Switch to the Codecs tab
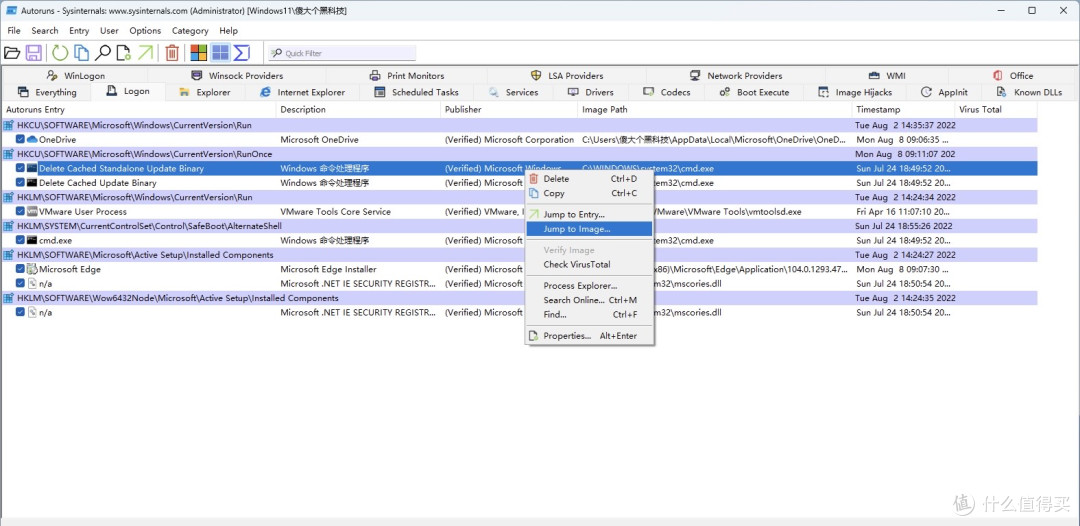1080x526 pixels. tap(666, 92)
